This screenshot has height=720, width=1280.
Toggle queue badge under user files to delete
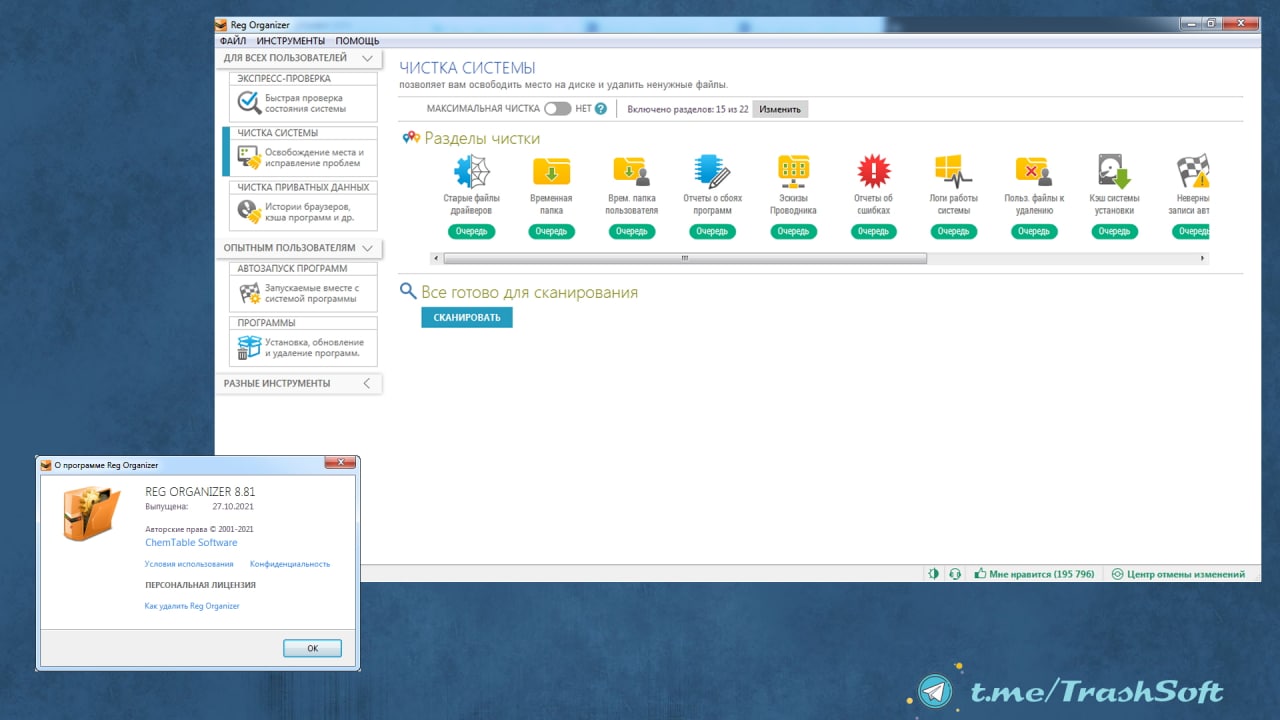[1034, 231]
